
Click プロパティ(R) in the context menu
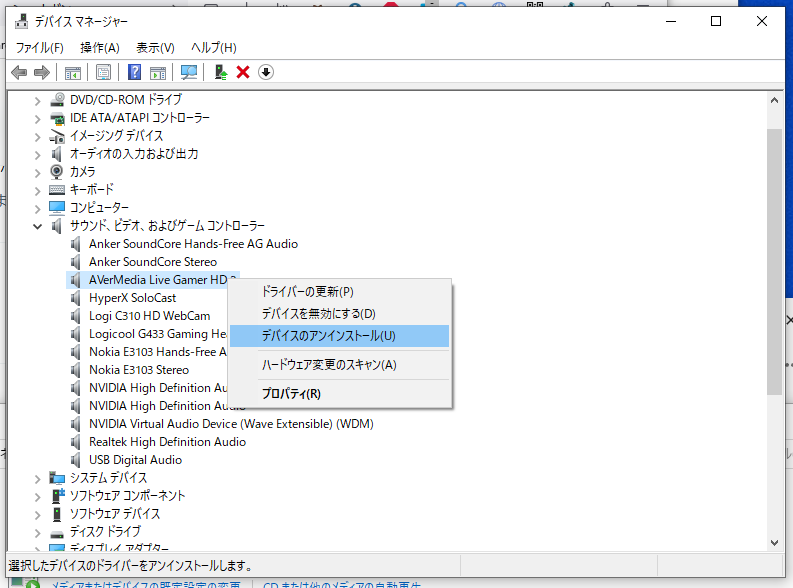tap(291, 394)
